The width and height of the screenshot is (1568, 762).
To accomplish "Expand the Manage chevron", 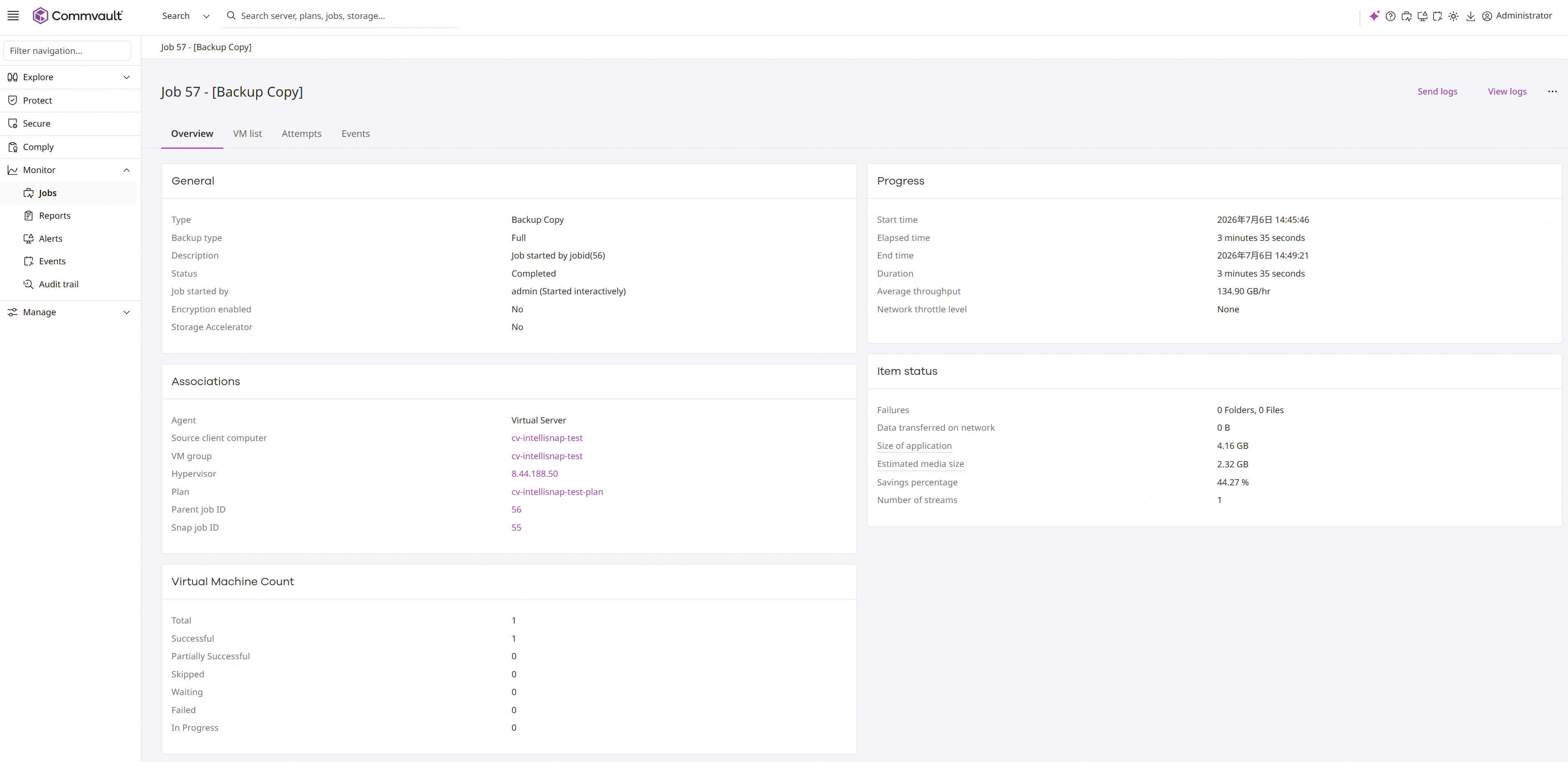I will point(127,312).
